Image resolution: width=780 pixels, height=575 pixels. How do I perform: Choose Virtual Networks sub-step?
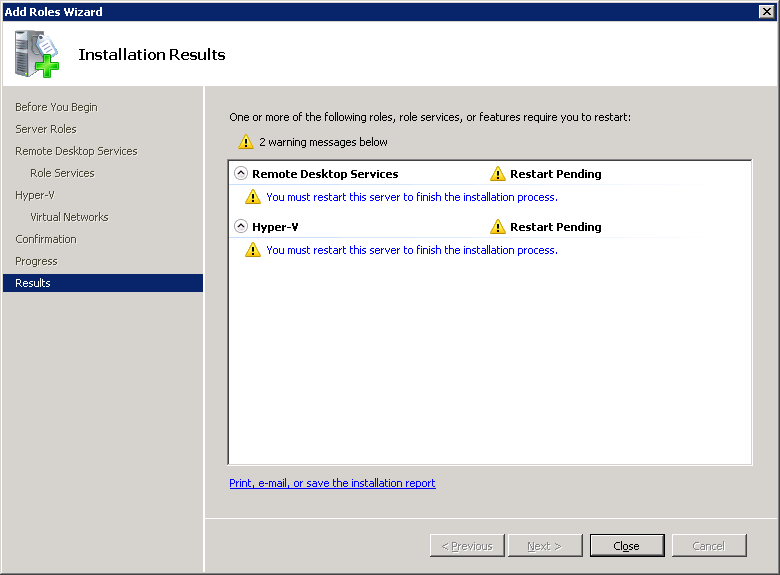tap(69, 217)
